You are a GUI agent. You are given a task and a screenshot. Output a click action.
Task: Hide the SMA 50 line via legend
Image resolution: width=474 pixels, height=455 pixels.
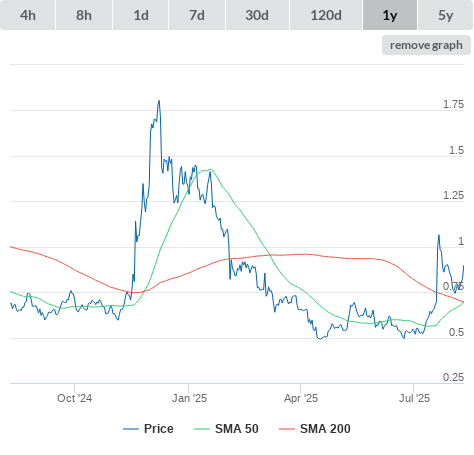coord(237,429)
